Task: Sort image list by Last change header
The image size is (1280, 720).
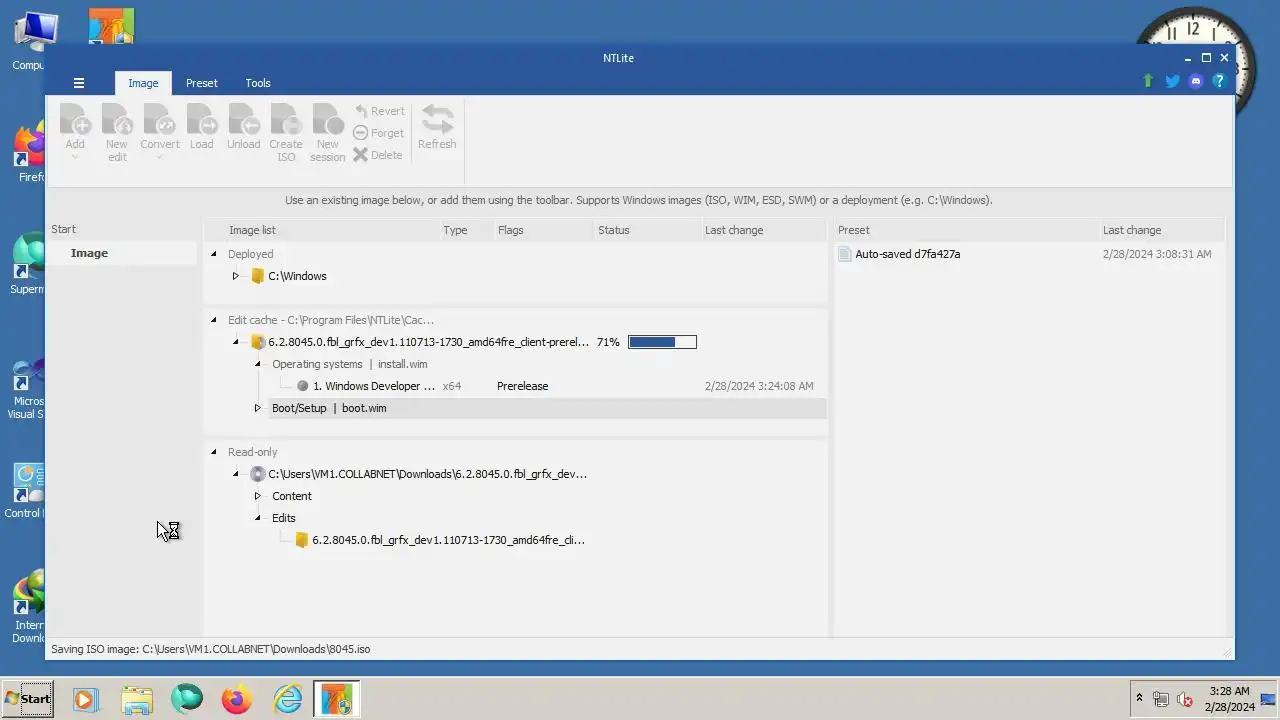Action: [764, 230]
